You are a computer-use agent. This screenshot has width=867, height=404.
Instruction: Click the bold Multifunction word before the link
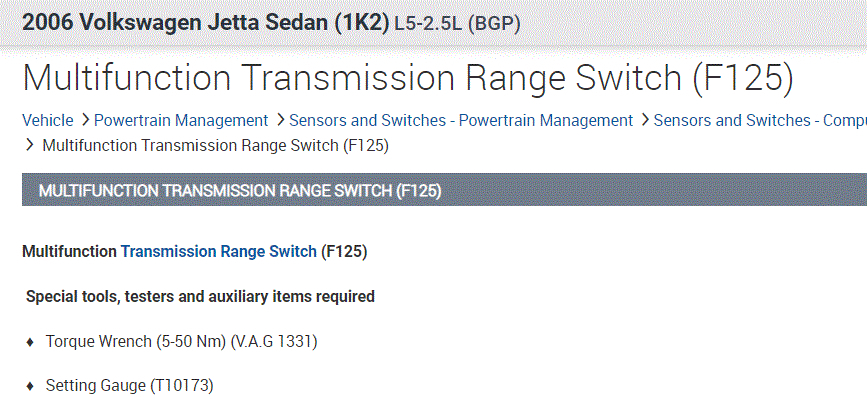pyautogui.click(x=69, y=252)
